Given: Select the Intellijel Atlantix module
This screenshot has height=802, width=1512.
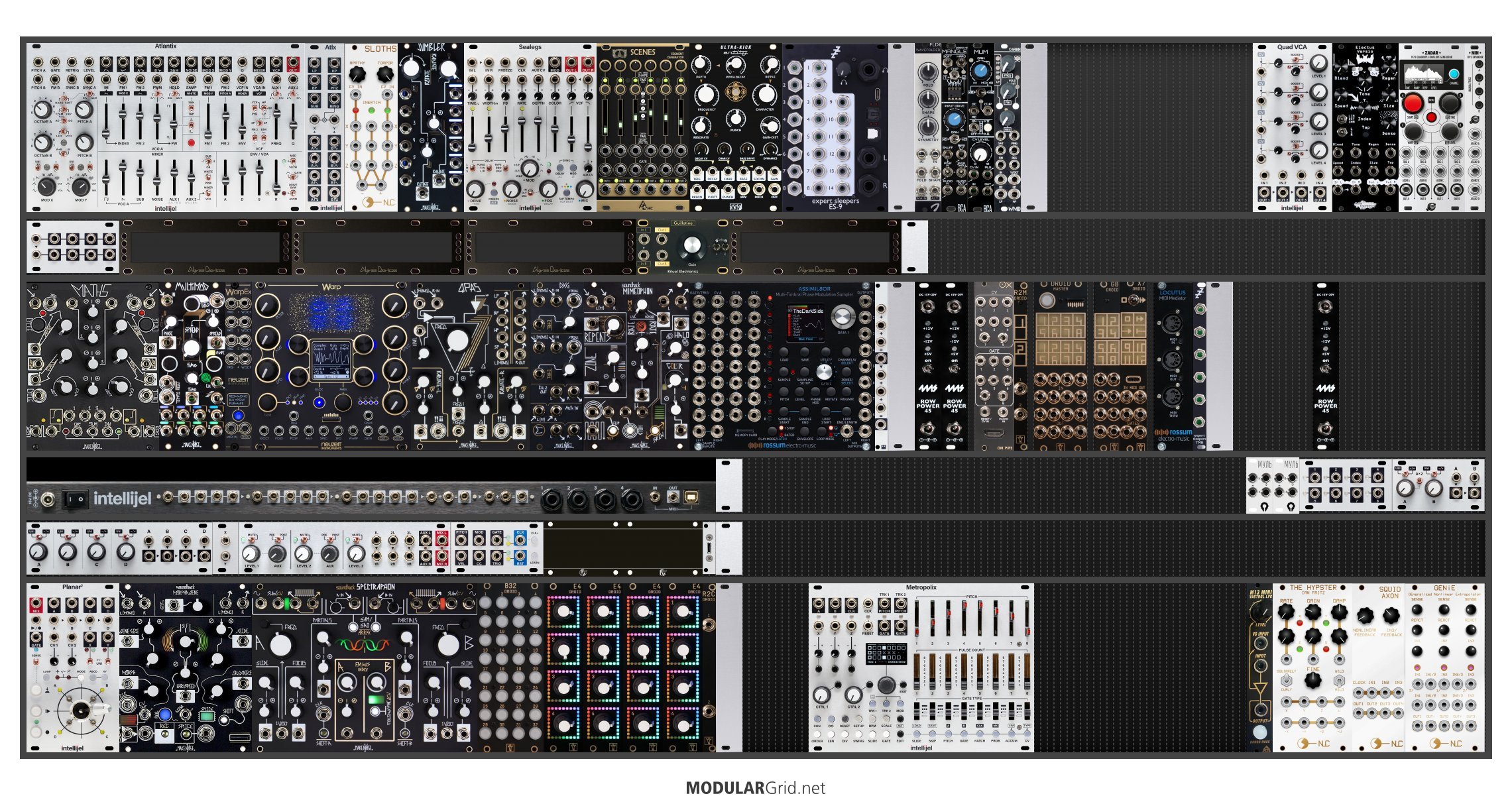Looking at the screenshot, I should 166,128.
